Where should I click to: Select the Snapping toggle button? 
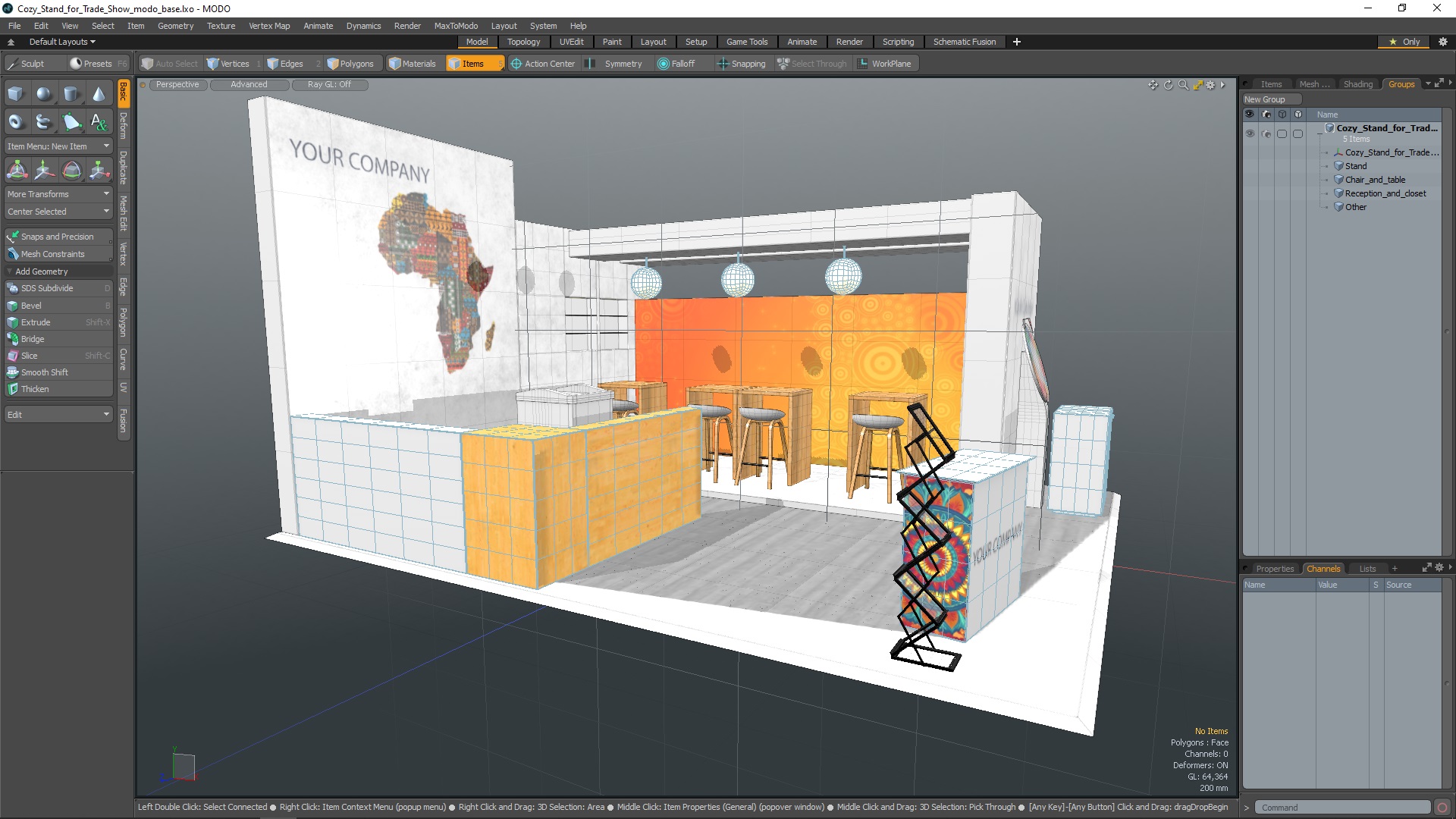click(742, 63)
